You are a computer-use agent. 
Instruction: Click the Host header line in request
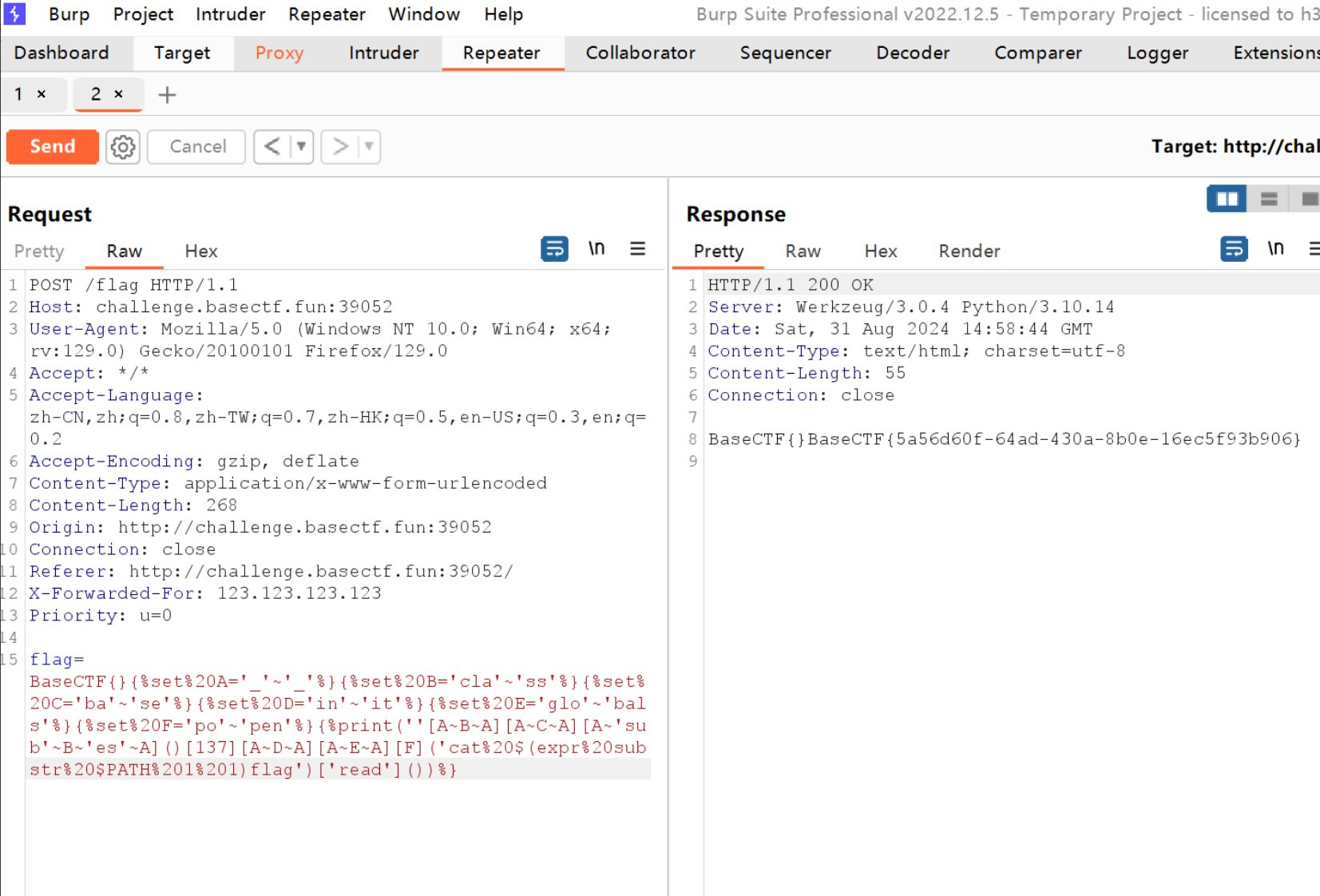211,307
